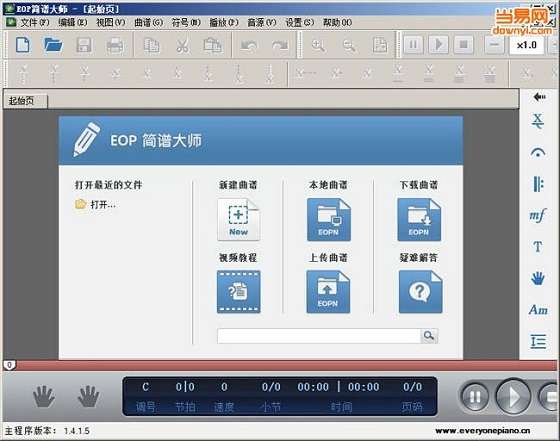
Task: Redo action with redo arrow
Action: [x=280, y=45]
